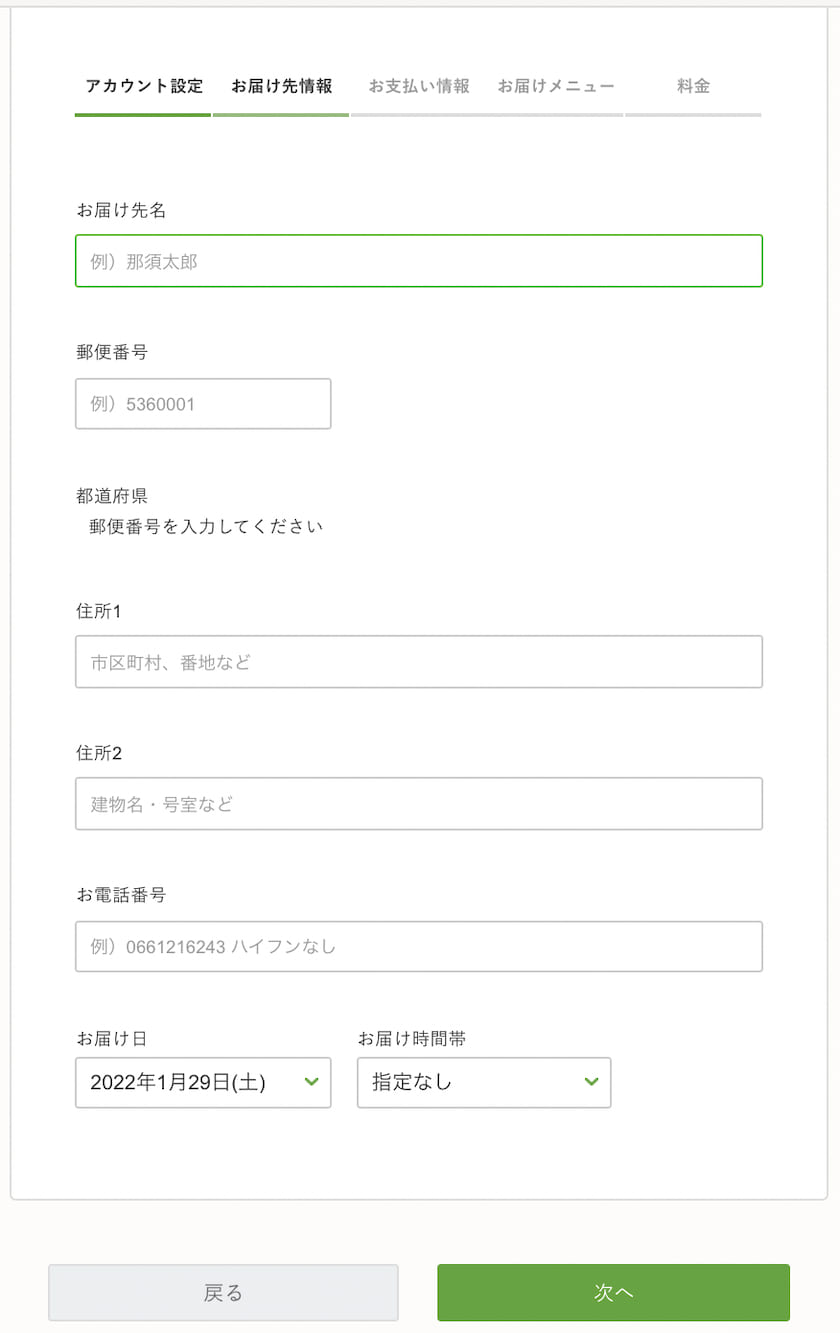840x1333 pixels.
Task: Click the chevron icon on the delivery date selector
Action: [311, 1082]
